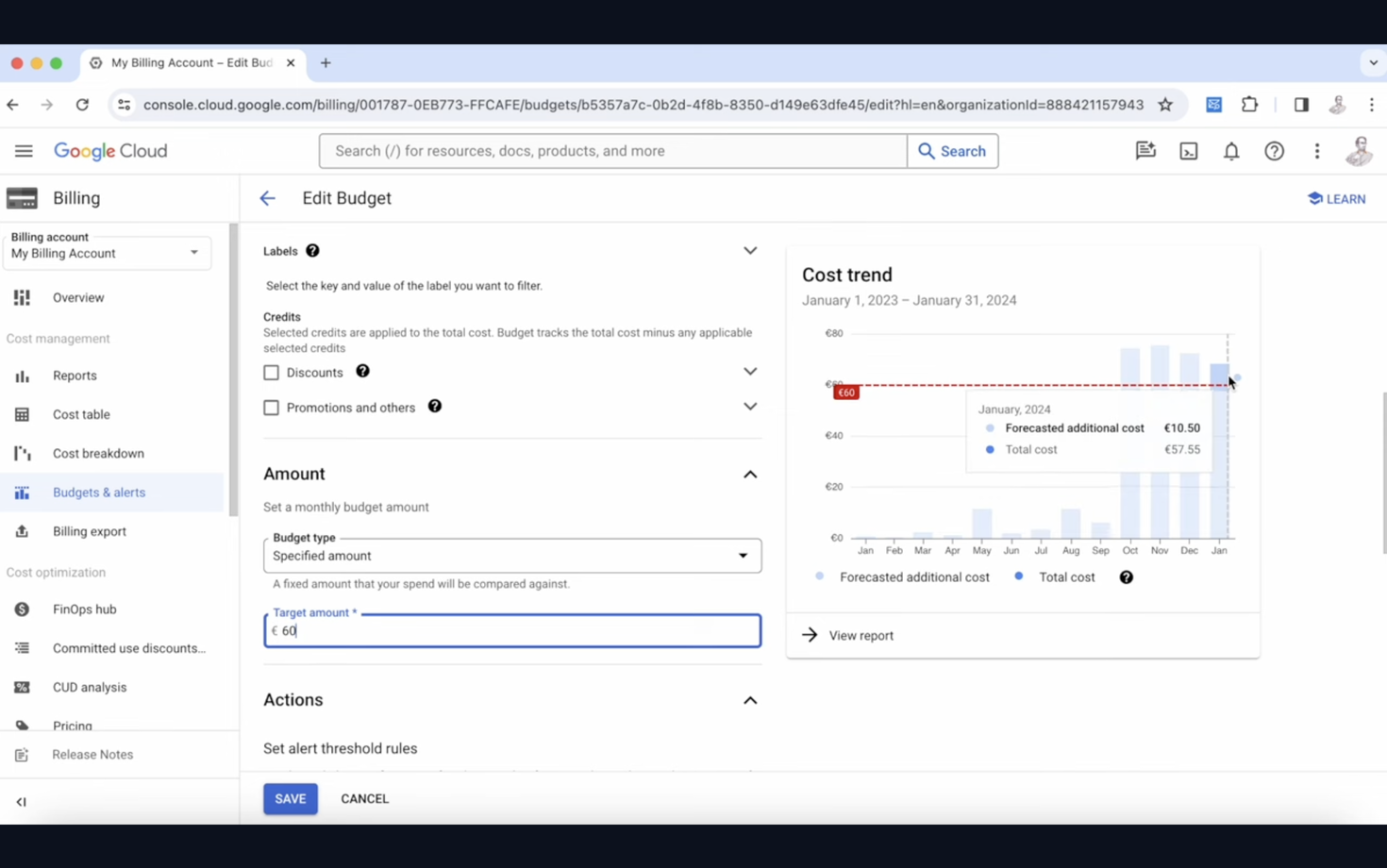The width and height of the screenshot is (1387, 868).
Task: Open the Google account avatar
Action: [x=1359, y=151]
